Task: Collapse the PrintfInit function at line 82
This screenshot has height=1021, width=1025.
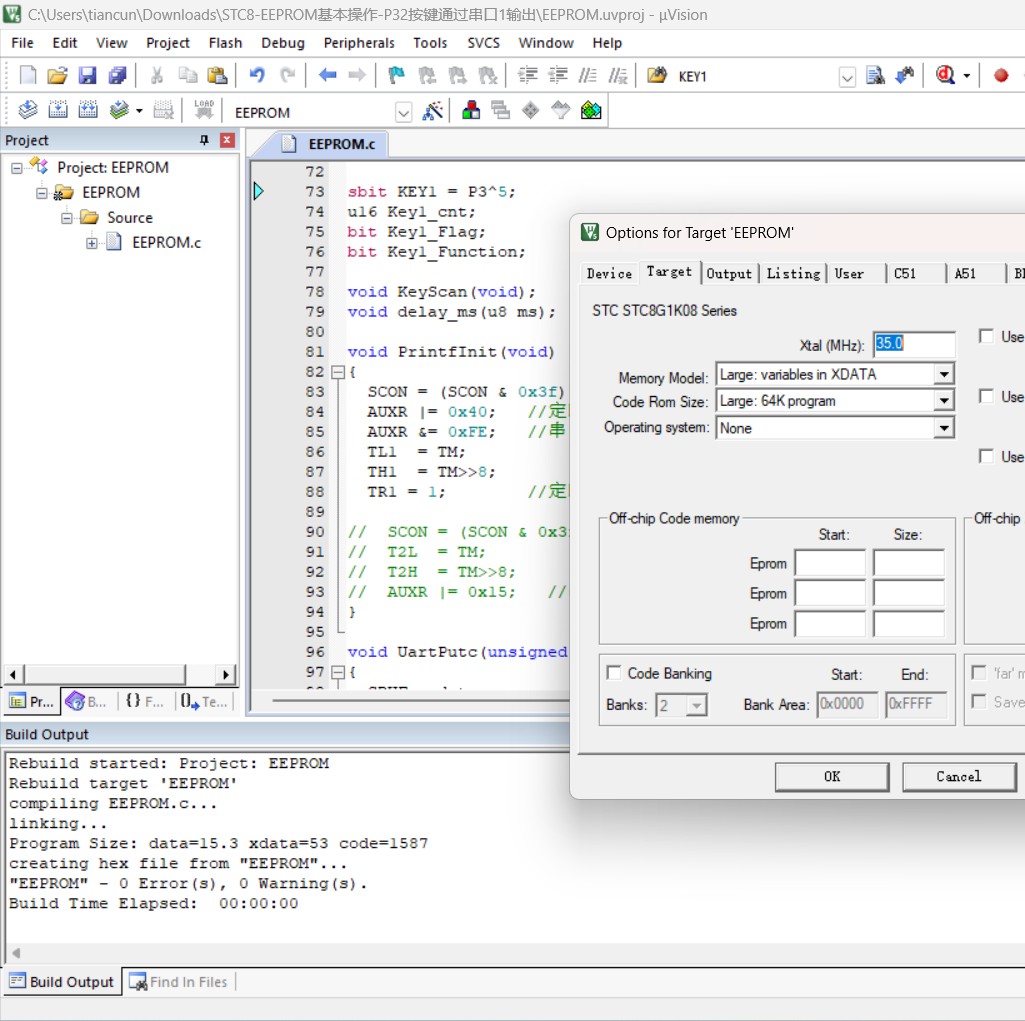Action: click(x=337, y=372)
